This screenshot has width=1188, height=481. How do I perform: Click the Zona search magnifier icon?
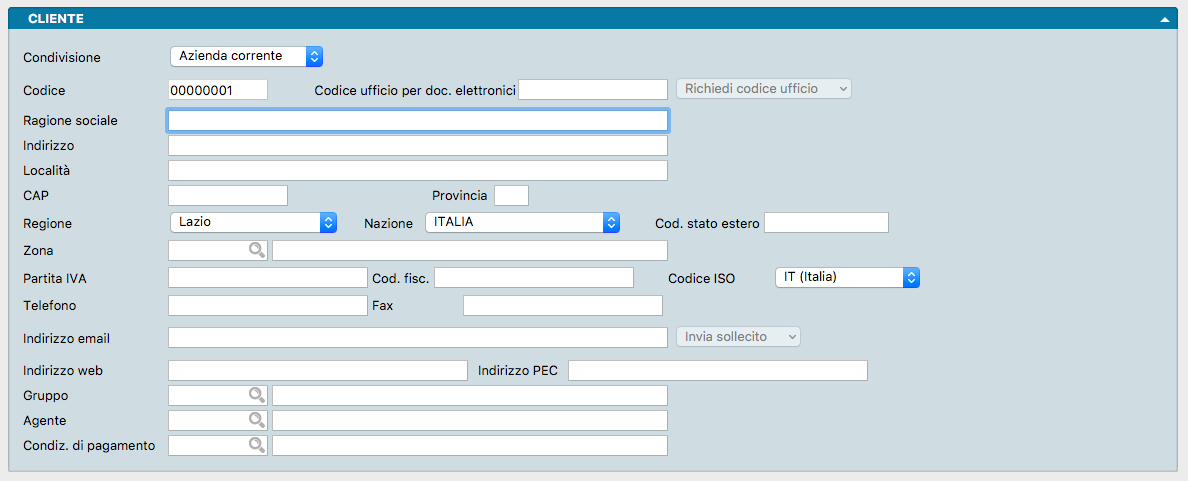257,251
